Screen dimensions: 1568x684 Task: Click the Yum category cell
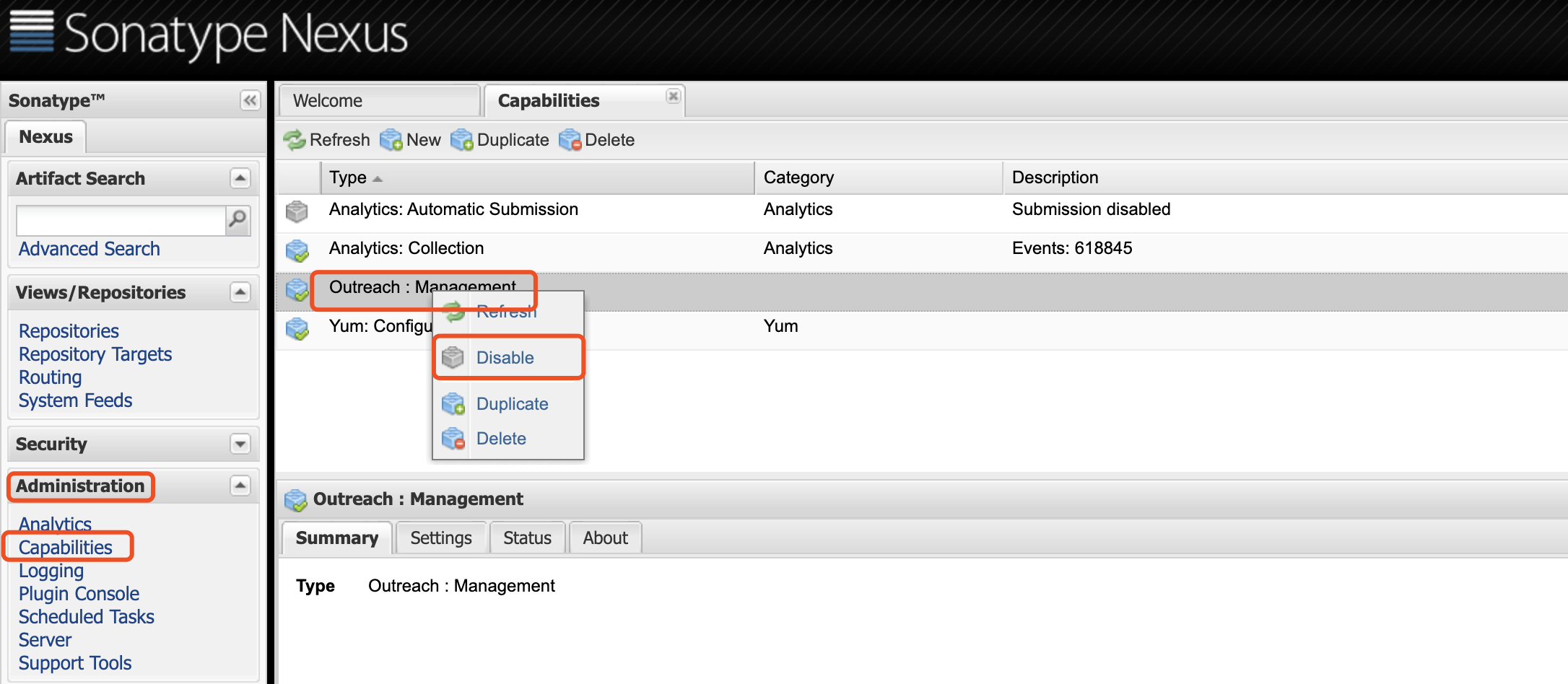point(780,326)
